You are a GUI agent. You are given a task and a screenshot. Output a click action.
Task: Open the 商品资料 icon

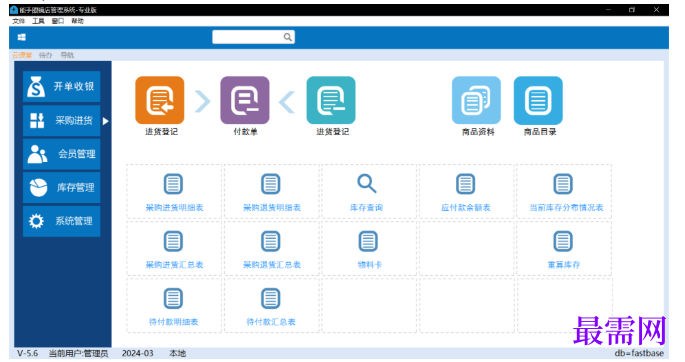(x=476, y=100)
